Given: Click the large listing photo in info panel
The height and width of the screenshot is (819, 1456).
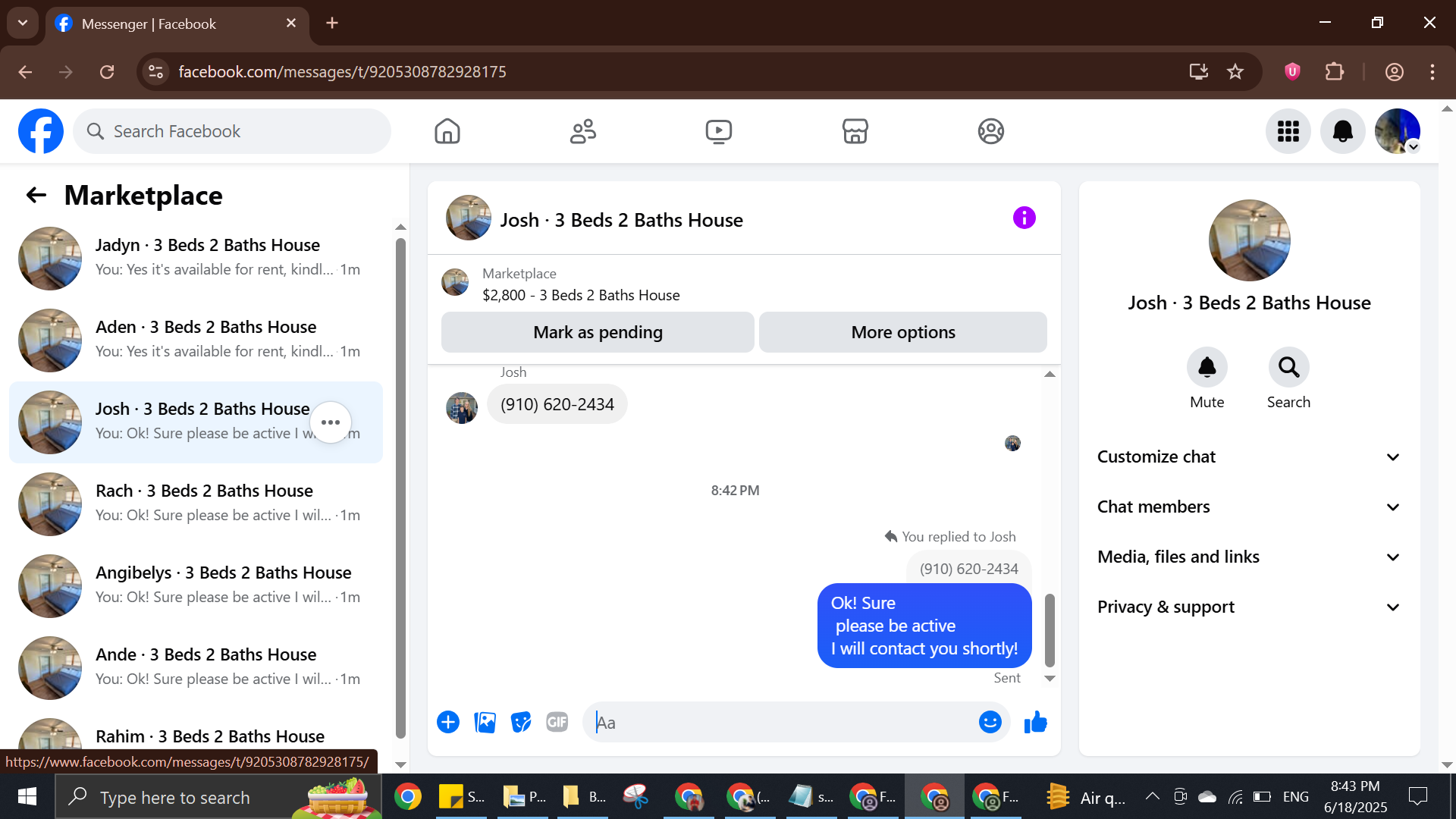Looking at the screenshot, I should [x=1249, y=240].
